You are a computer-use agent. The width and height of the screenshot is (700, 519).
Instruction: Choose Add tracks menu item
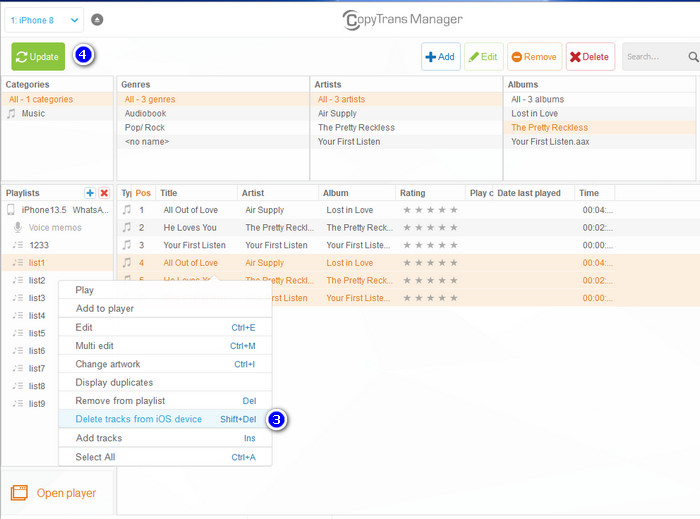click(165, 438)
